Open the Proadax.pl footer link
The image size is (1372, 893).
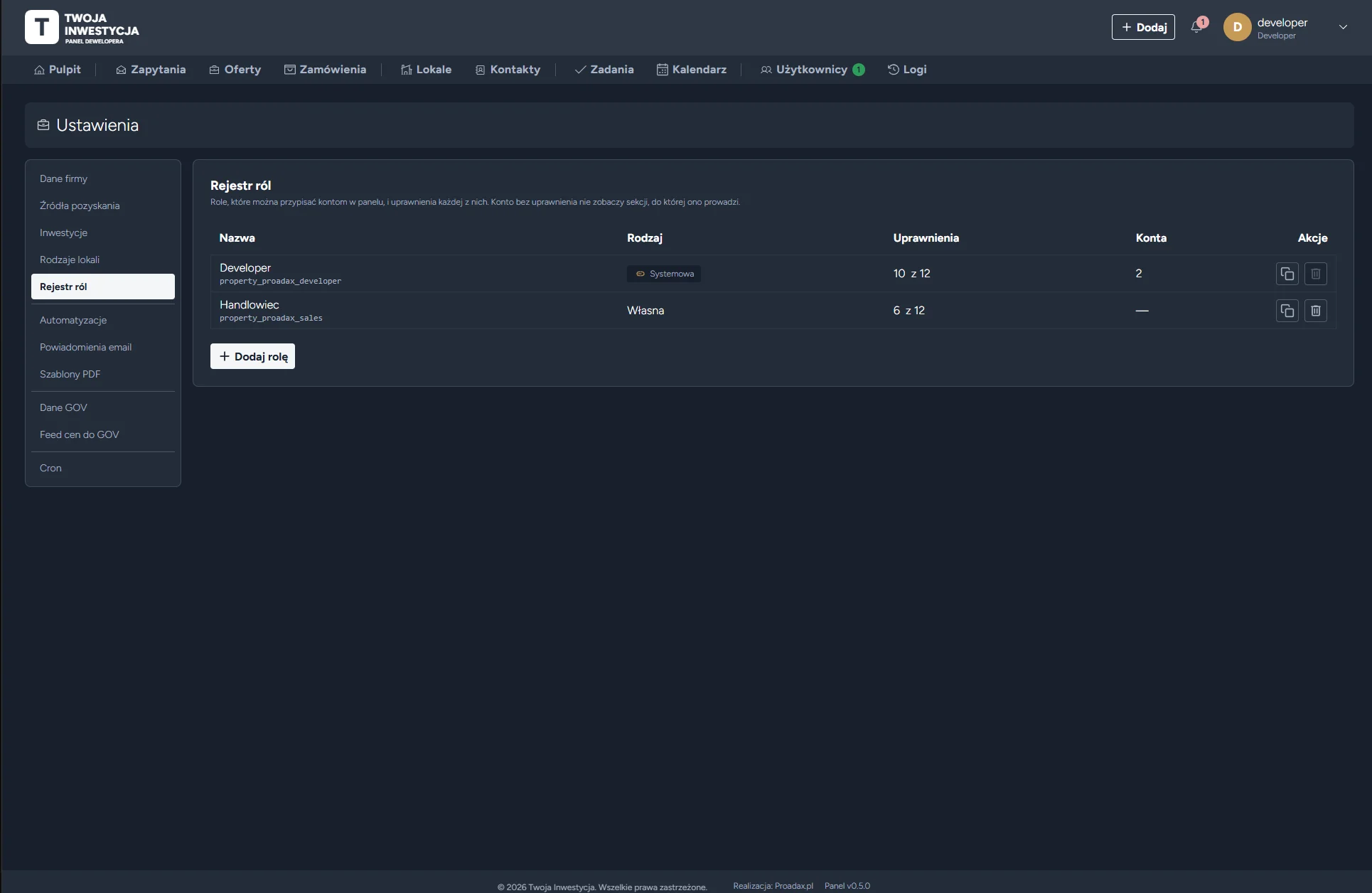pos(794,886)
